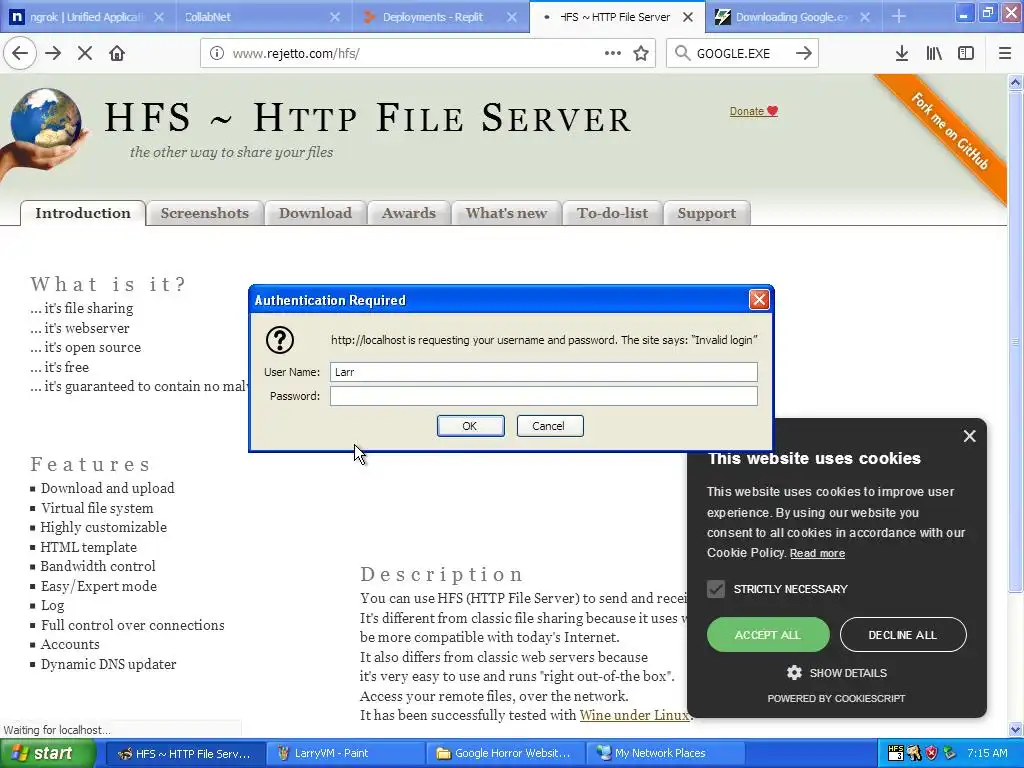1024x768 pixels.
Task: Close the ngrok tab
Action: point(159,17)
